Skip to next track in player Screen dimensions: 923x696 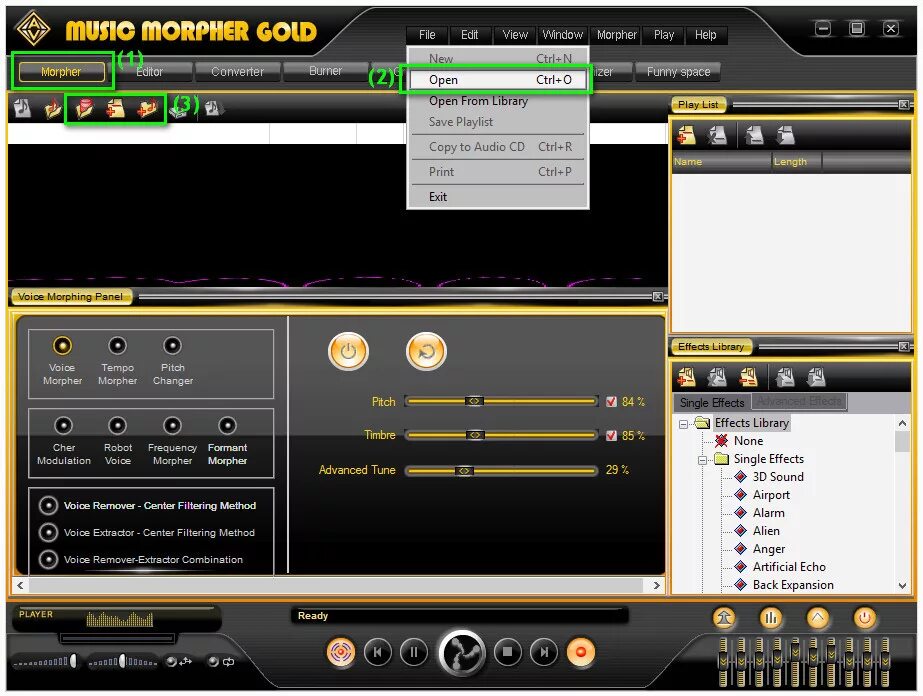[544, 652]
